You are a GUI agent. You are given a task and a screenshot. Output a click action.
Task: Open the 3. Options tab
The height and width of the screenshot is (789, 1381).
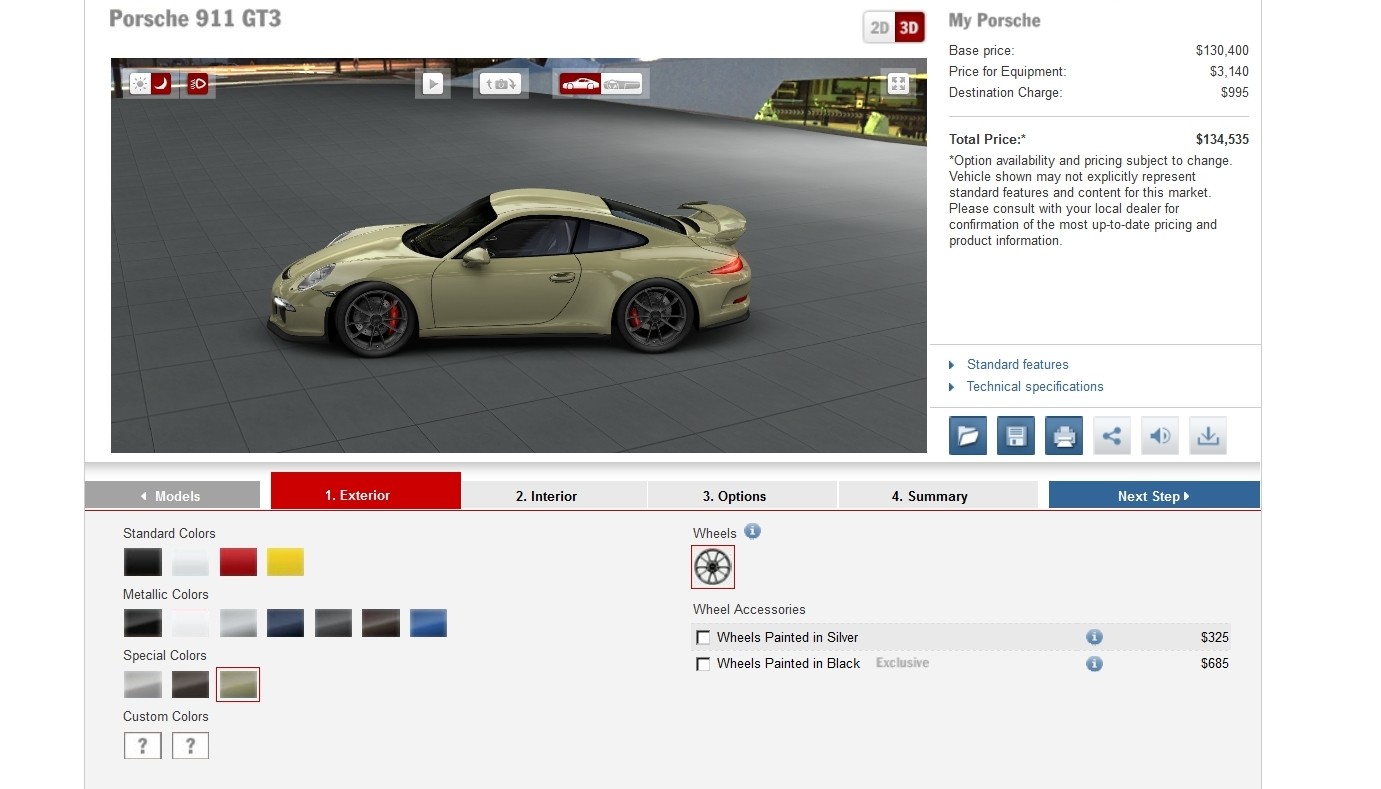[742, 495]
